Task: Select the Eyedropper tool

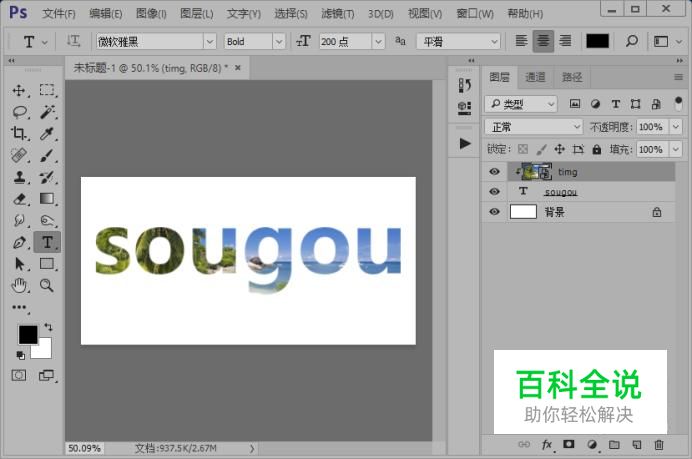Action: tap(47, 133)
